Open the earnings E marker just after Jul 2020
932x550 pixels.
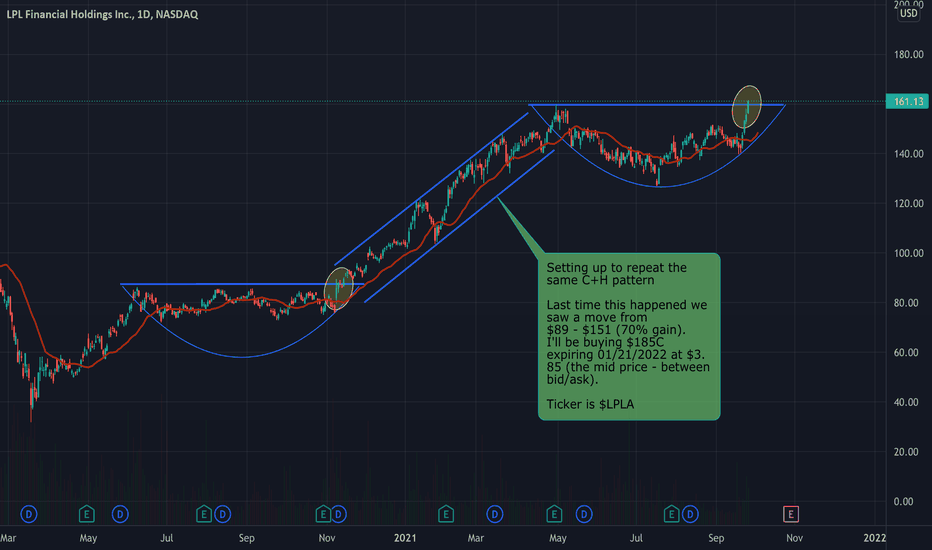point(204,514)
